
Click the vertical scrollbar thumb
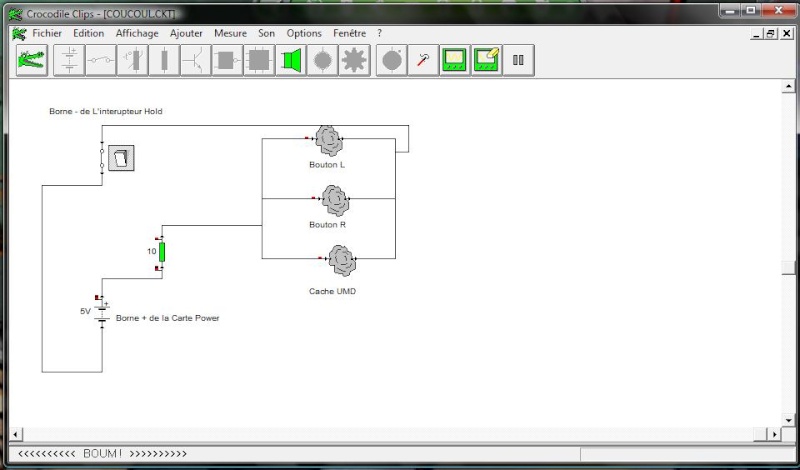tap(788, 267)
